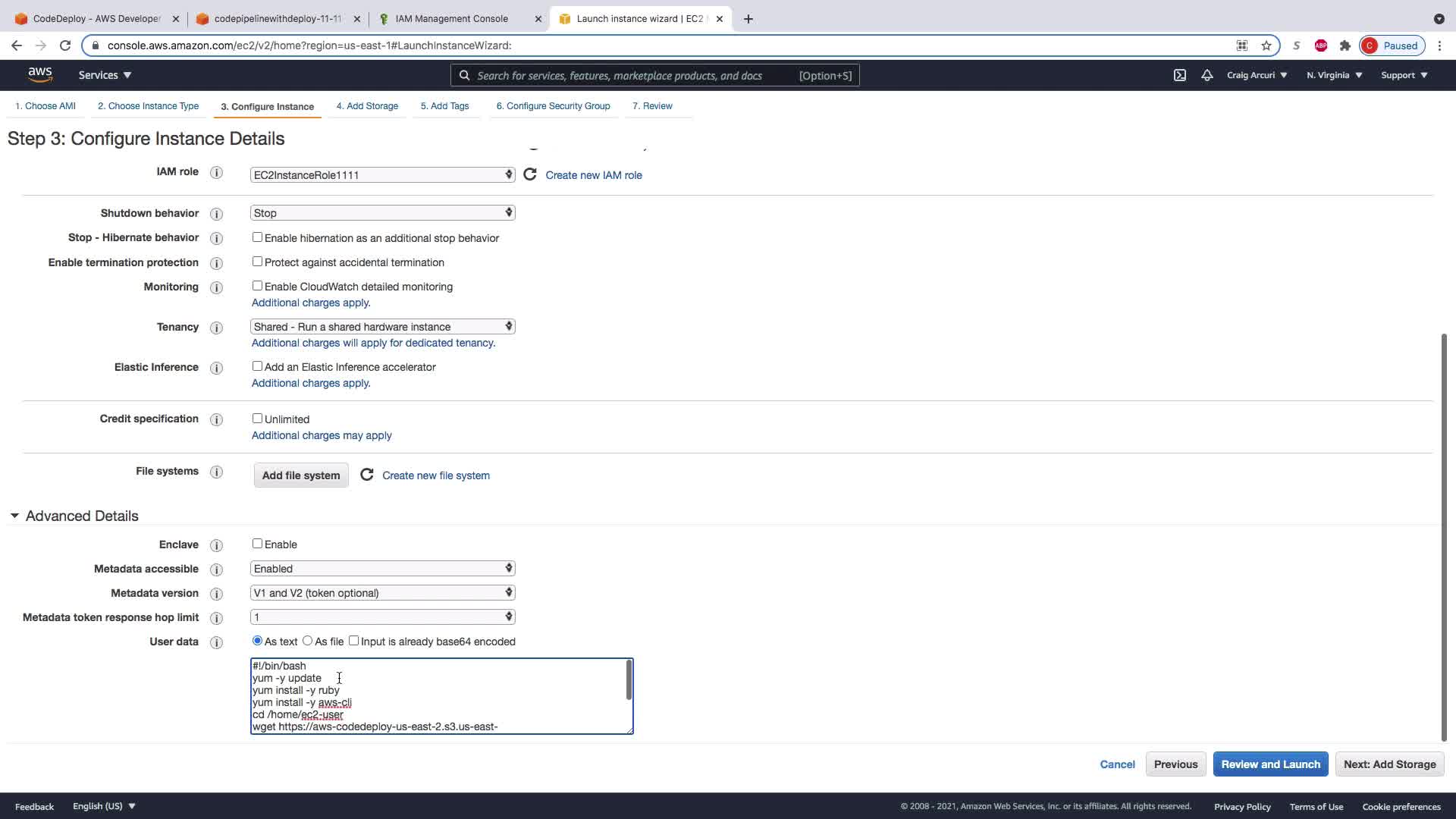Enable termination protection checkbox
This screenshot has height=819, width=1456.
coord(257,262)
